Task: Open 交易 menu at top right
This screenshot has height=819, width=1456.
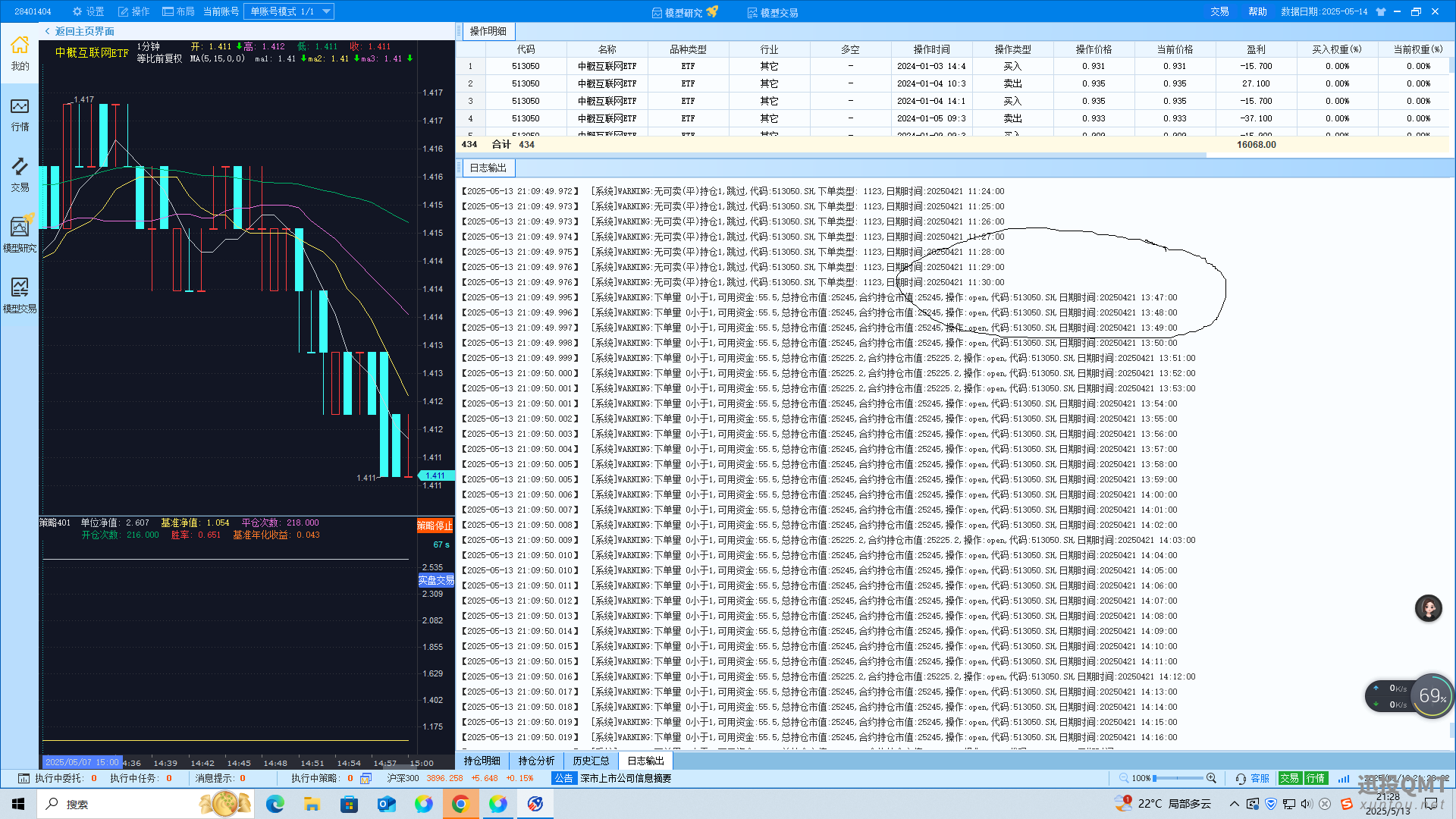Action: [1219, 11]
